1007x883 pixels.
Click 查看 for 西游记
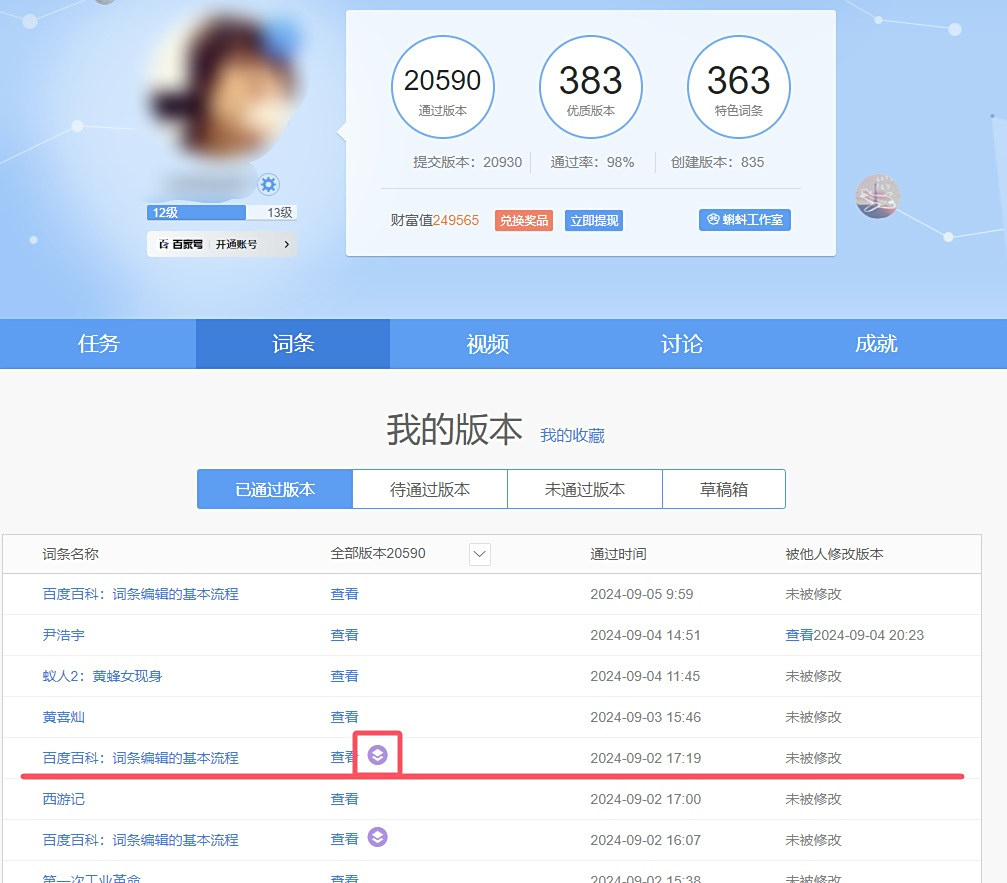(344, 799)
